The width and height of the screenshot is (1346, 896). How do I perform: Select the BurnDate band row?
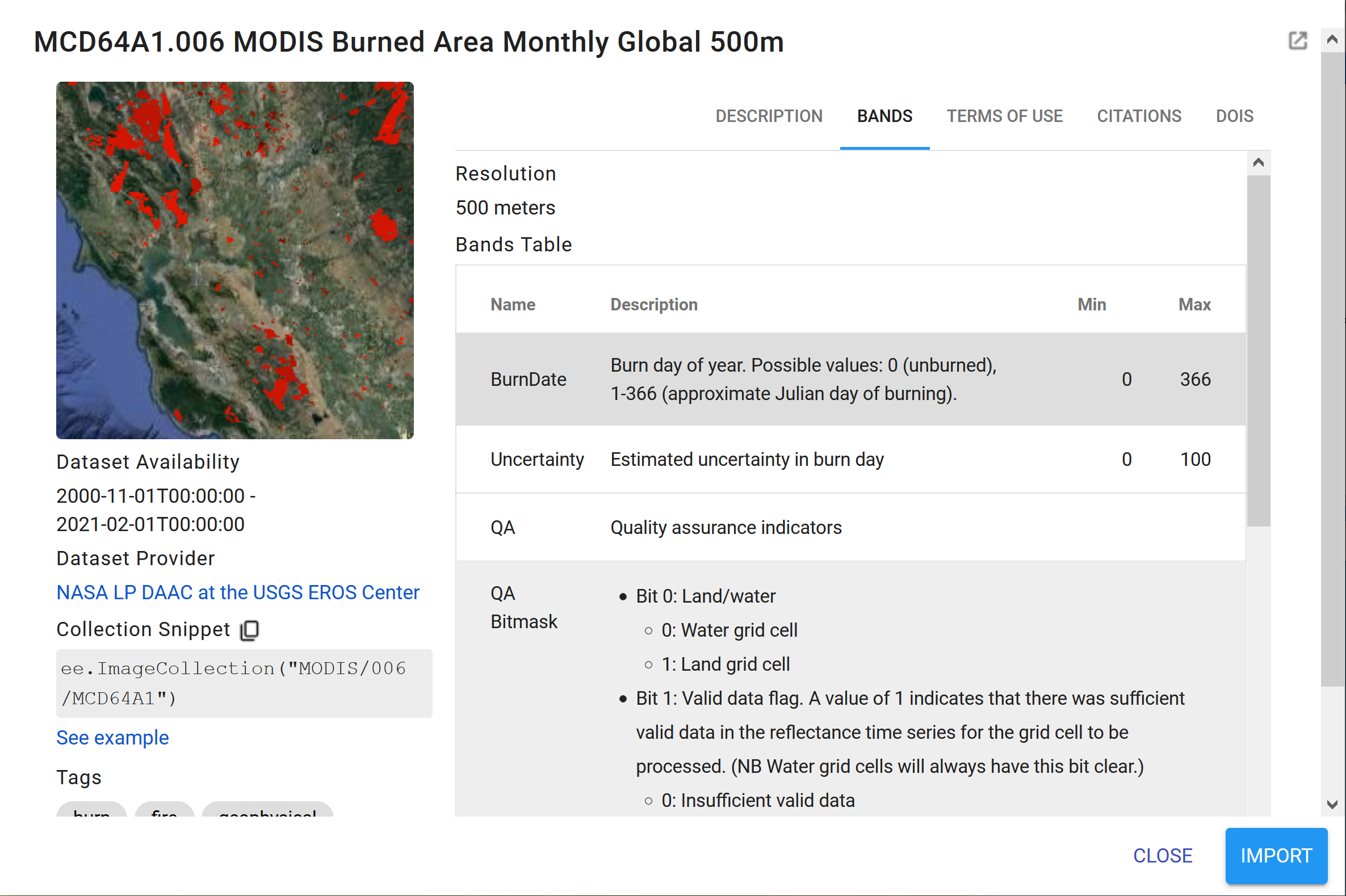(850, 380)
